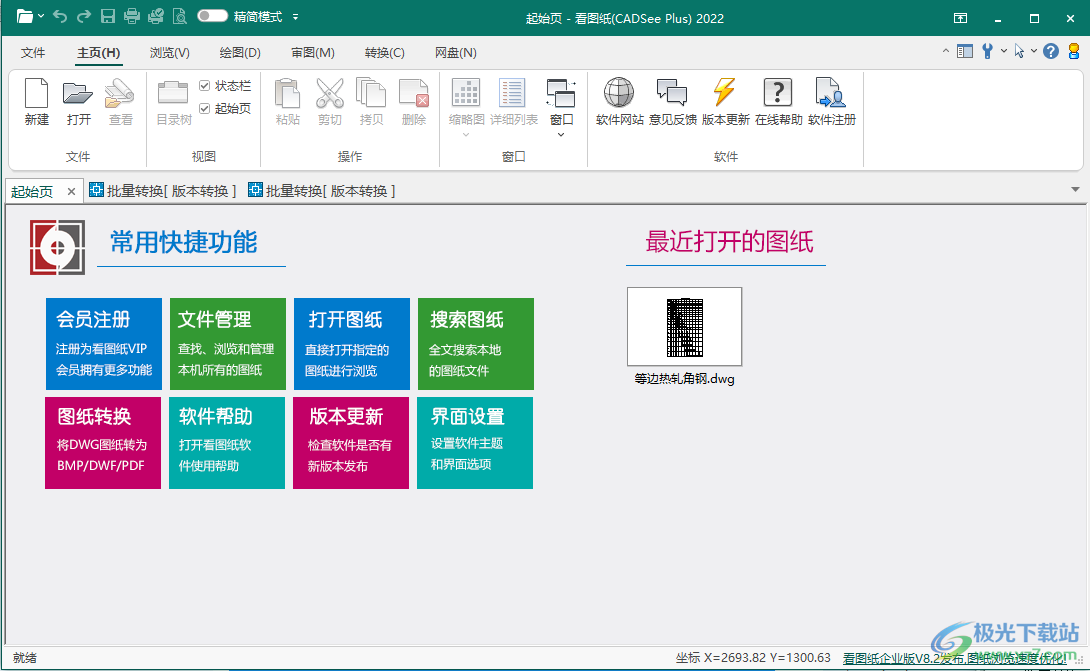The image size is (1090, 671).
Task: Open the 文件 menu
Action: pos(33,53)
